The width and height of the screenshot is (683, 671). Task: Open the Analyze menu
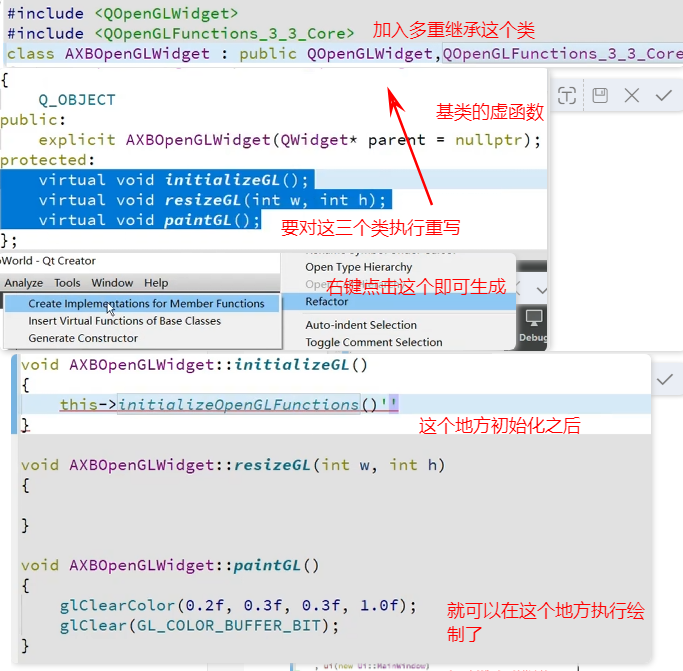click(24, 283)
